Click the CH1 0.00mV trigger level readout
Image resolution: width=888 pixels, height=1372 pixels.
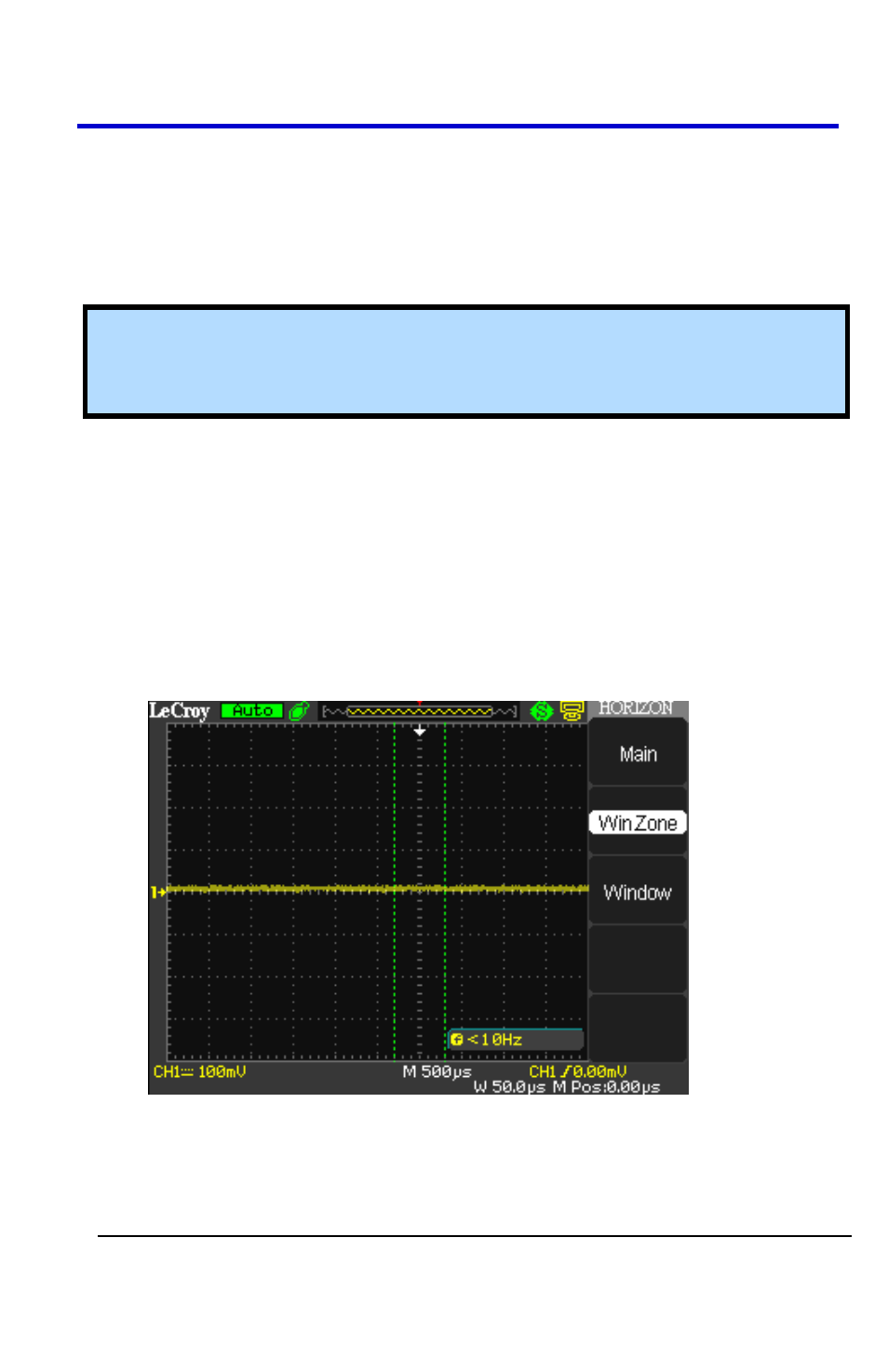(578, 1071)
